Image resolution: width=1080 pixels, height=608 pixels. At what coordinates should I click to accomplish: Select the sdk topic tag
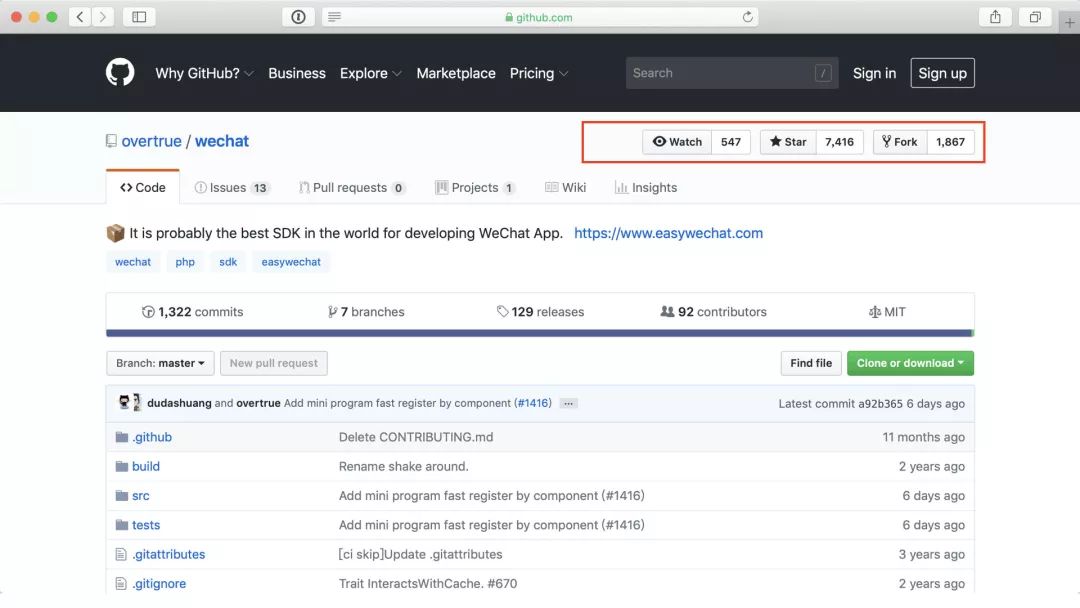[x=228, y=262]
